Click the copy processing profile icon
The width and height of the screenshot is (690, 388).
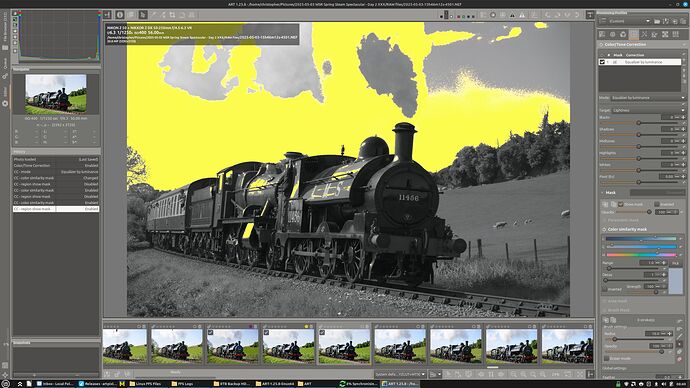(675, 21)
